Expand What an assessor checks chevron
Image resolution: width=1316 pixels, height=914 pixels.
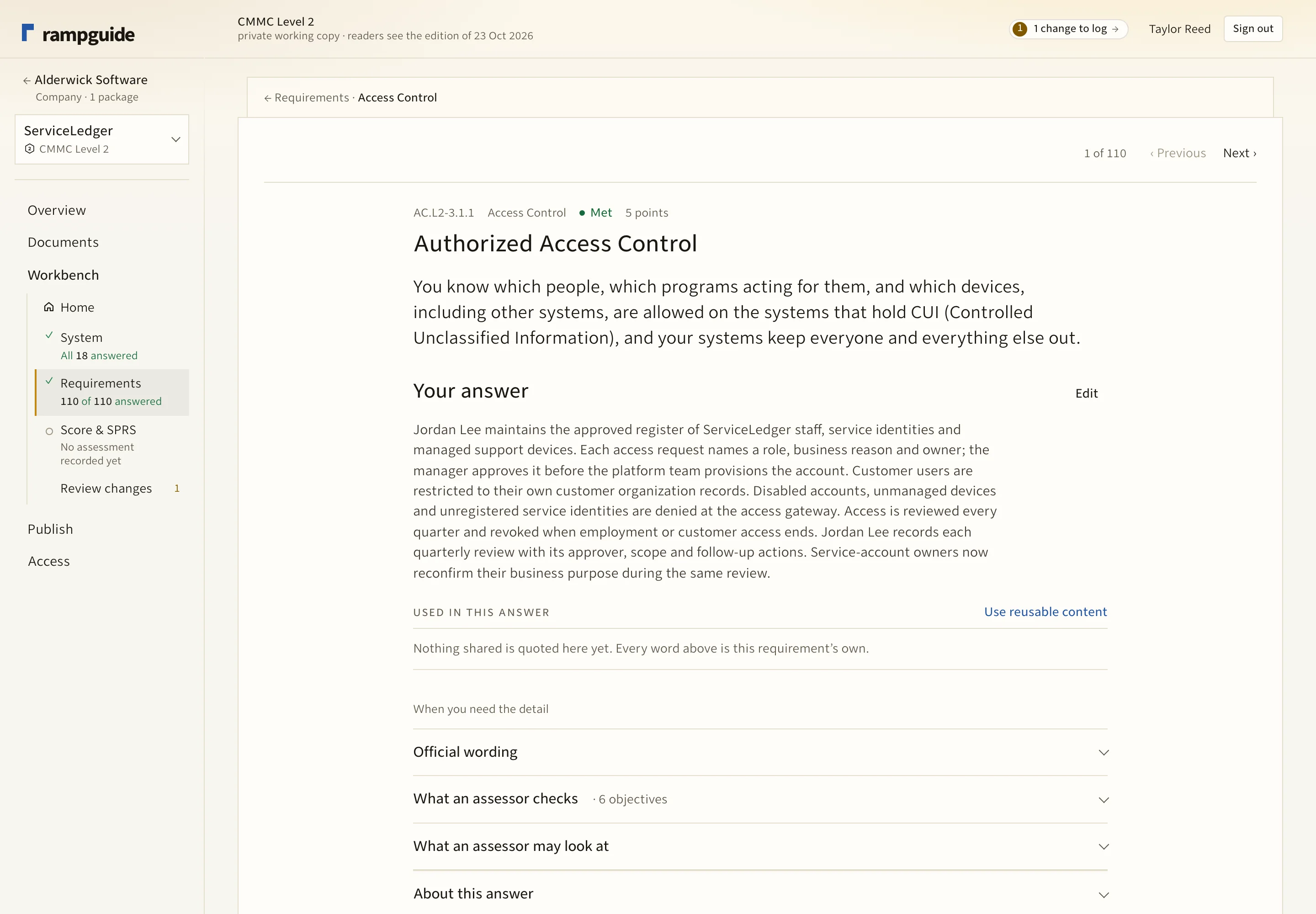tap(1104, 799)
